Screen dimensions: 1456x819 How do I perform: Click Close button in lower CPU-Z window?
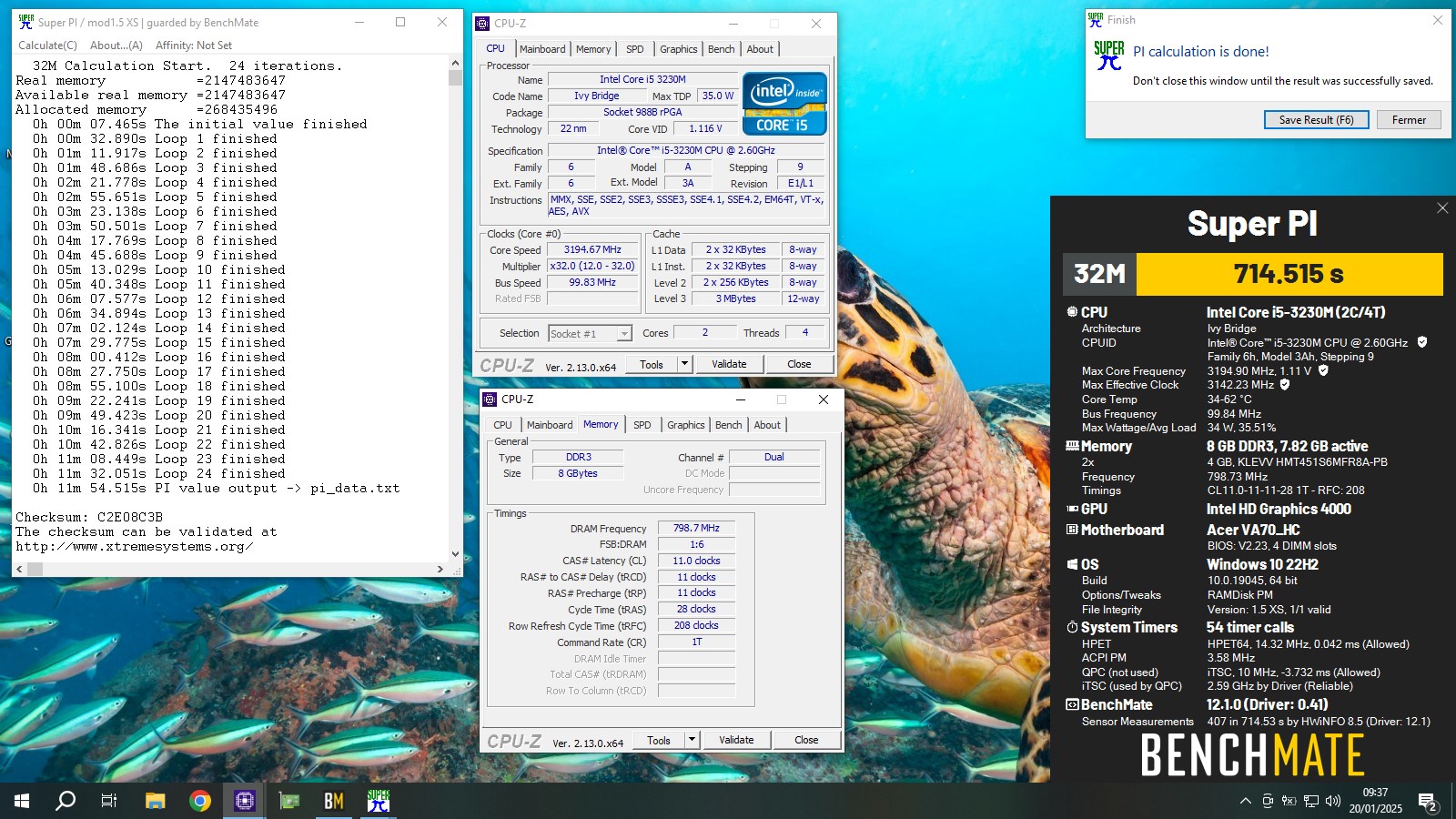(806, 740)
